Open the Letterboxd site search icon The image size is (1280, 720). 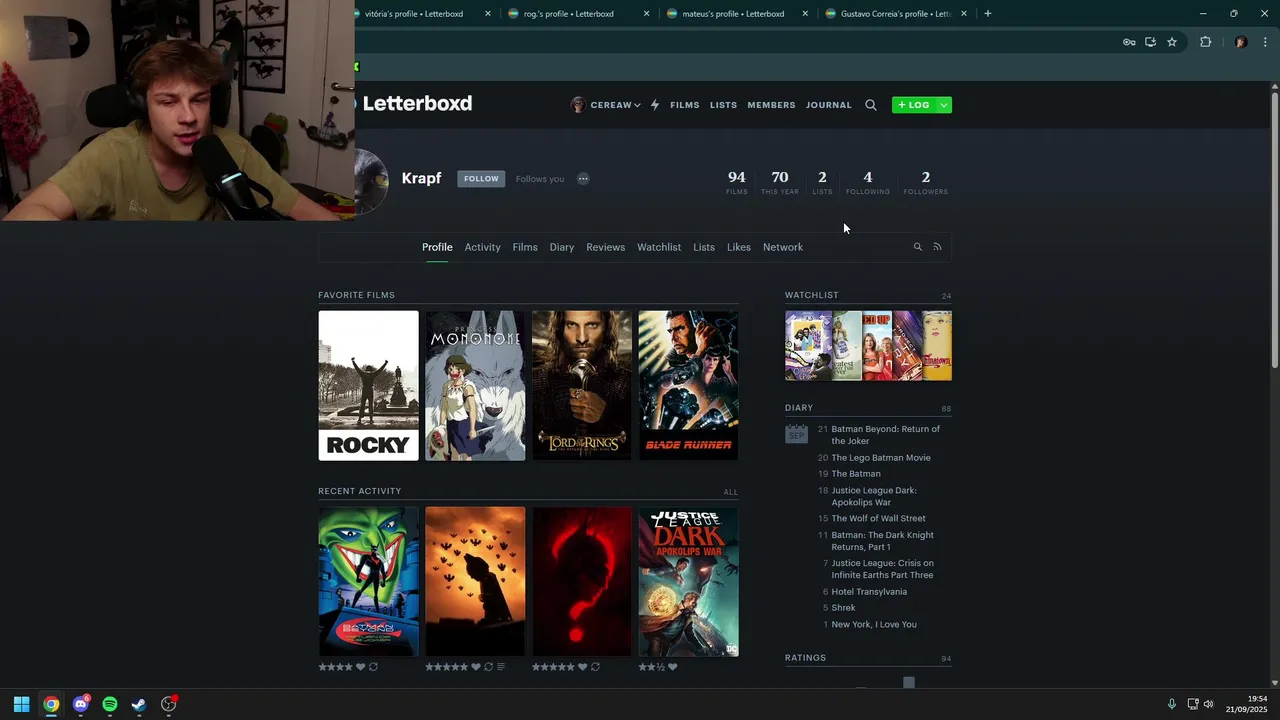[x=870, y=105]
